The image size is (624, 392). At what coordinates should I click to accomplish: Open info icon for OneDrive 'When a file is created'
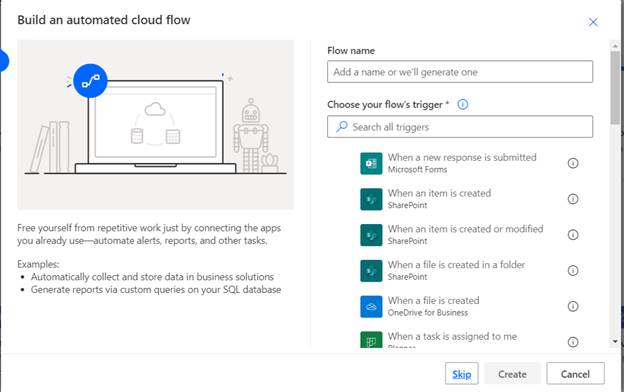point(573,306)
